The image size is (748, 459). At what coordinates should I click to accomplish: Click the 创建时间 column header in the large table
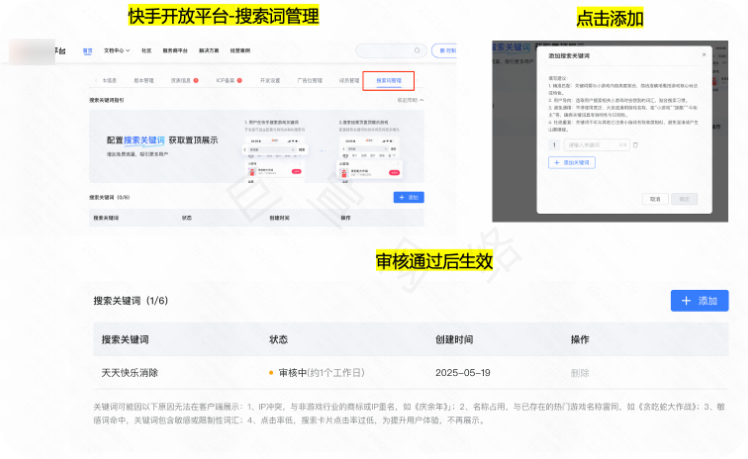point(454,339)
